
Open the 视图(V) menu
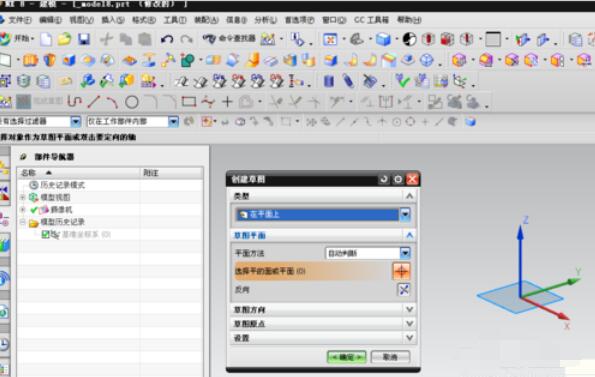(81, 20)
